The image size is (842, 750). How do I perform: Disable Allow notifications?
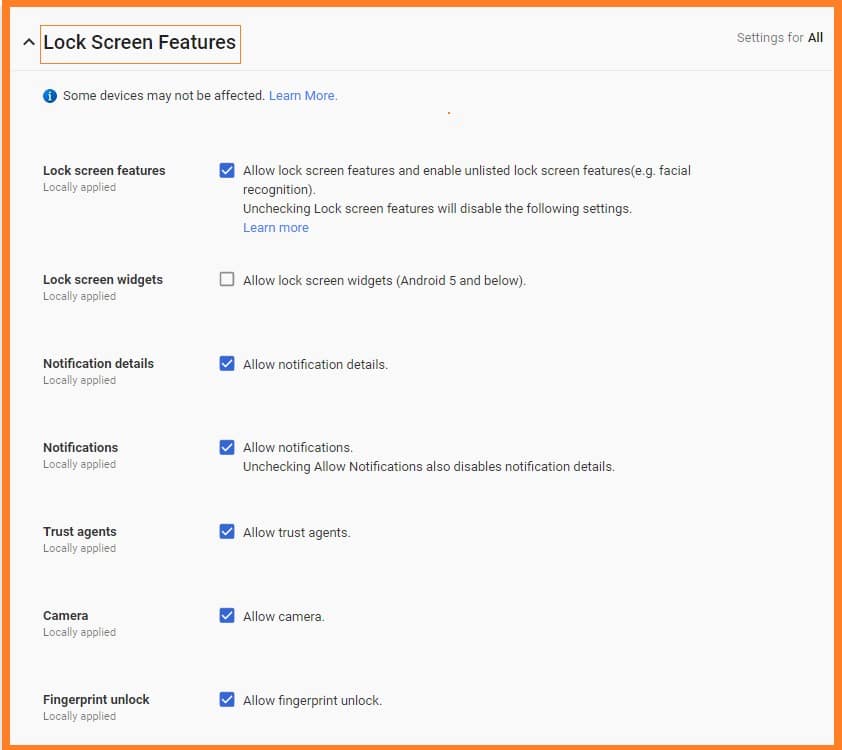pos(227,447)
